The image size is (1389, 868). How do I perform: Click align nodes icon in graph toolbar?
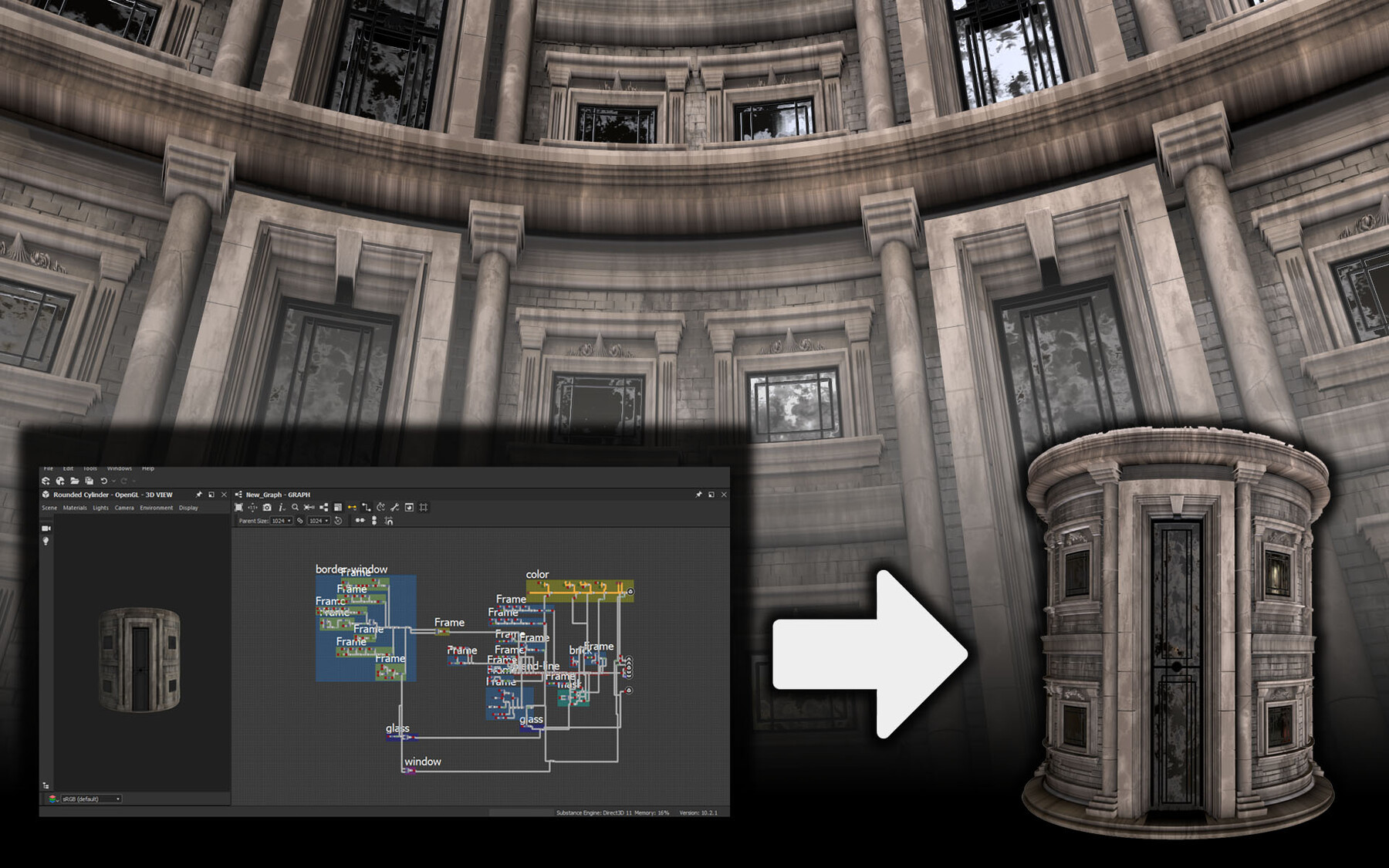point(309,507)
